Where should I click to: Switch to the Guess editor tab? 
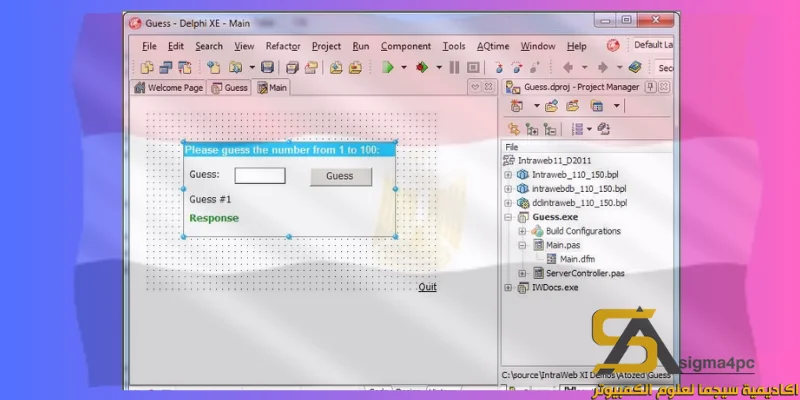click(230, 88)
